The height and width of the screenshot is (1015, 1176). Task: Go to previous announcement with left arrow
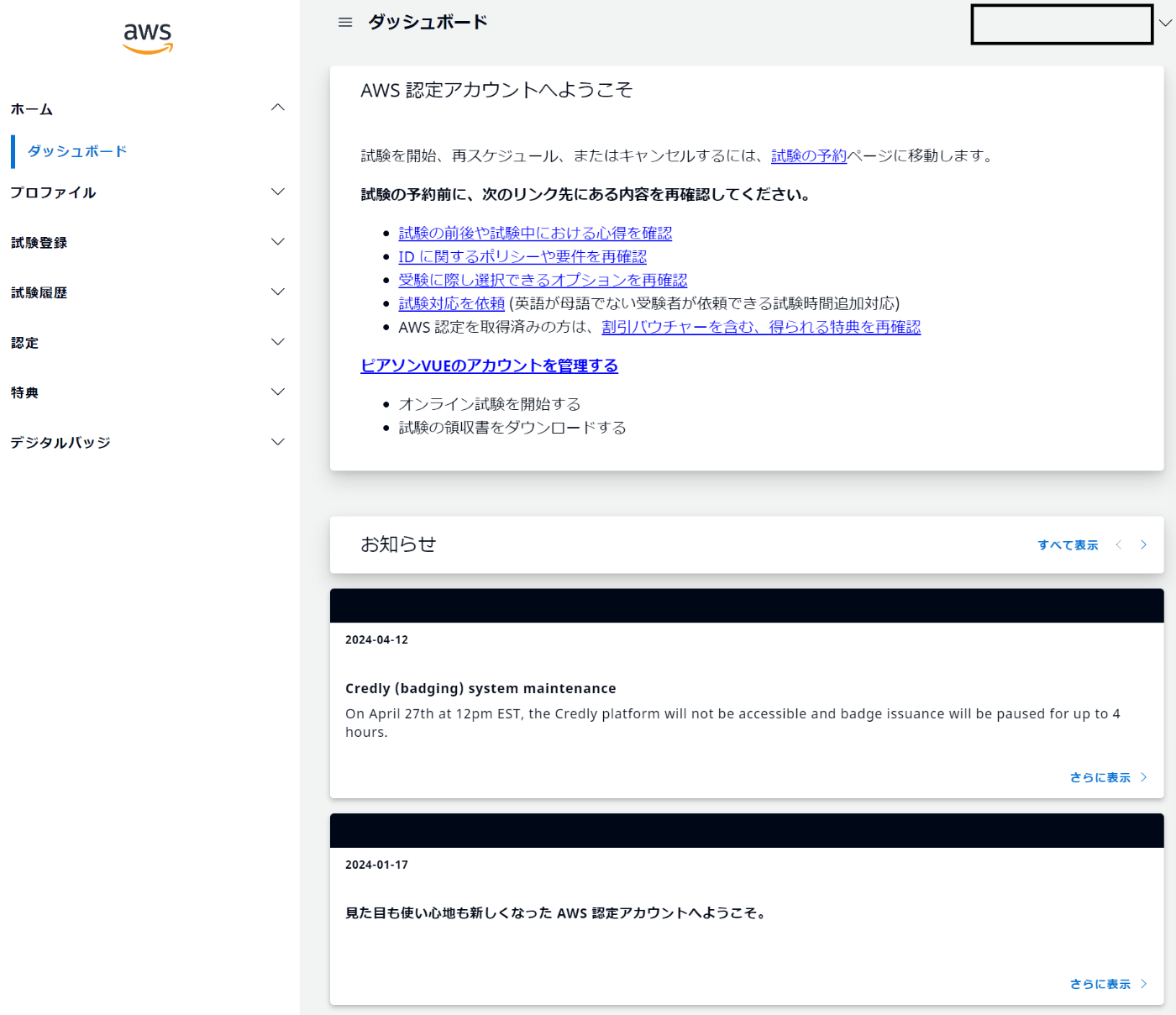(x=1119, y=545)
